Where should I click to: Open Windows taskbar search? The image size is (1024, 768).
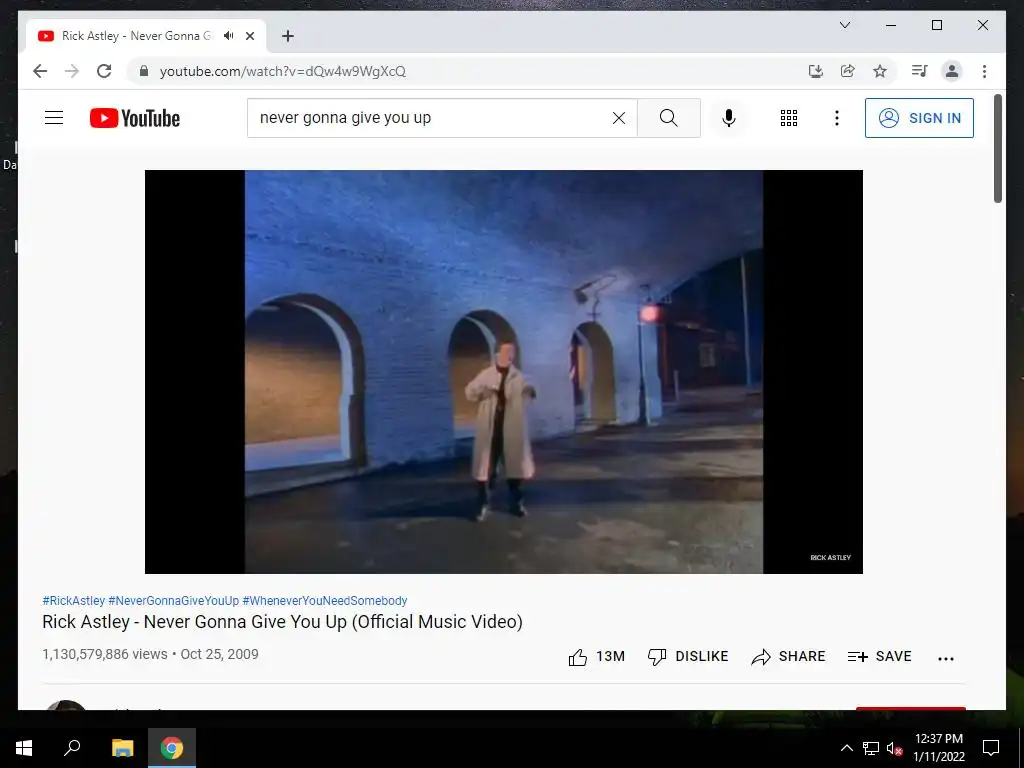tap(72, 748)
